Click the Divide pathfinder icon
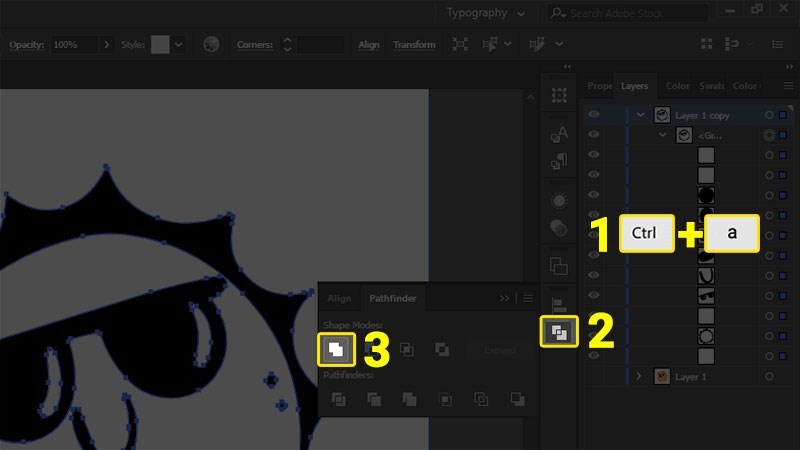The image size is (800, 450). coord(338,399)
